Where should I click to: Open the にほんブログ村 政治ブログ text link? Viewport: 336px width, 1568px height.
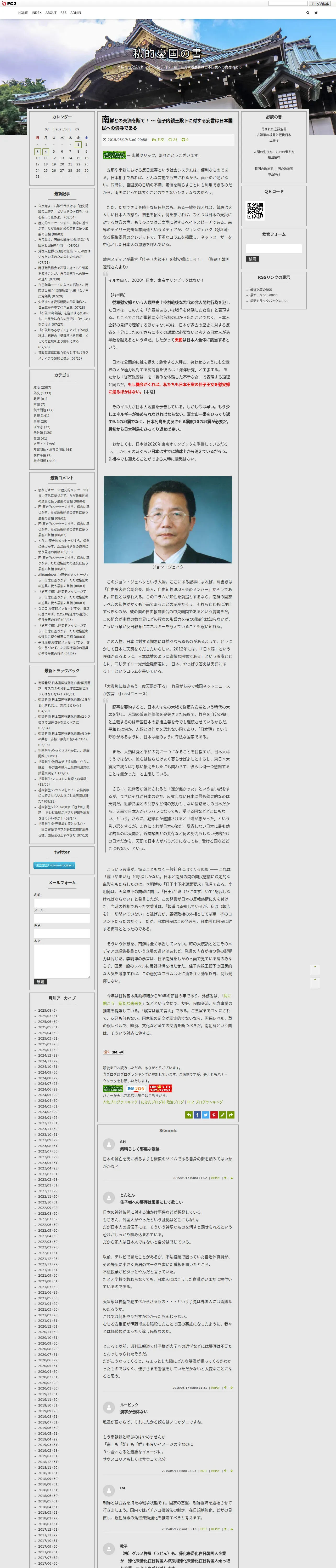coord(162,1102)
